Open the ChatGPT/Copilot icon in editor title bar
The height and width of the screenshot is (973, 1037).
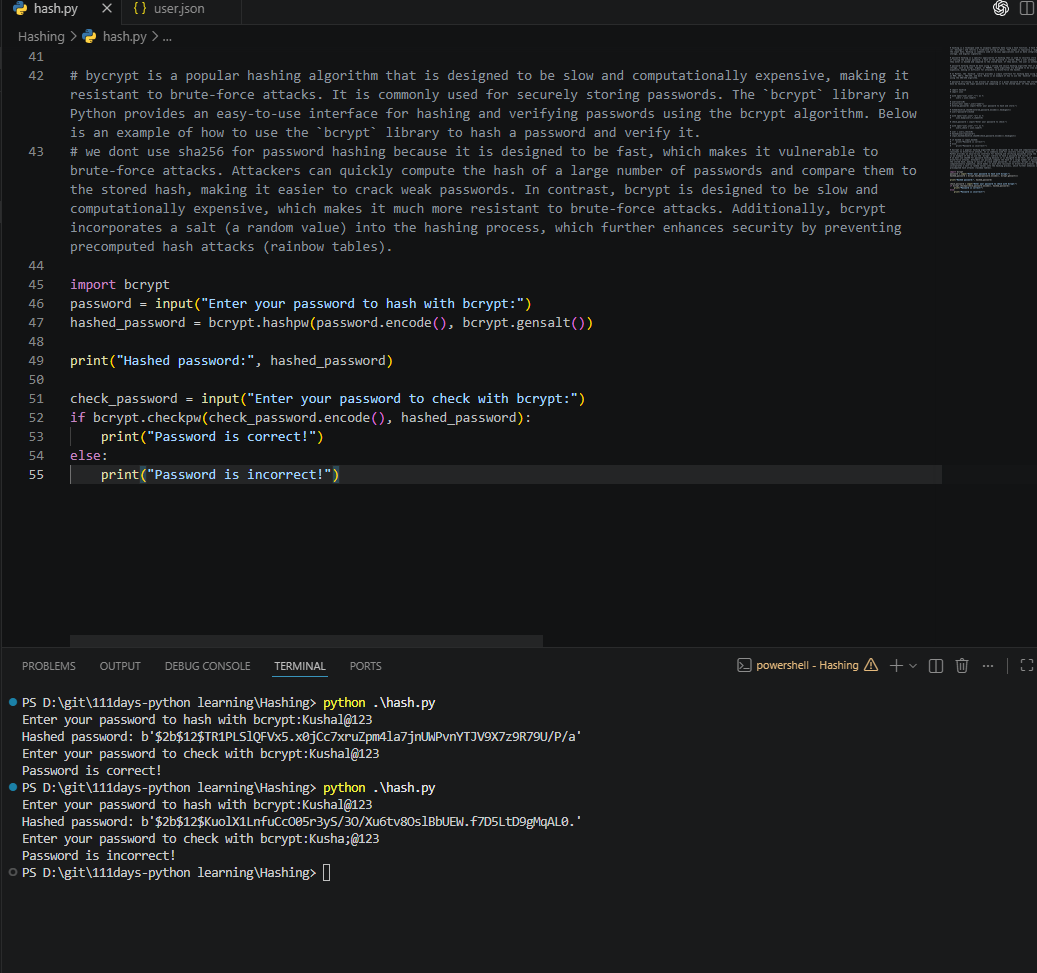[1001, 9]
